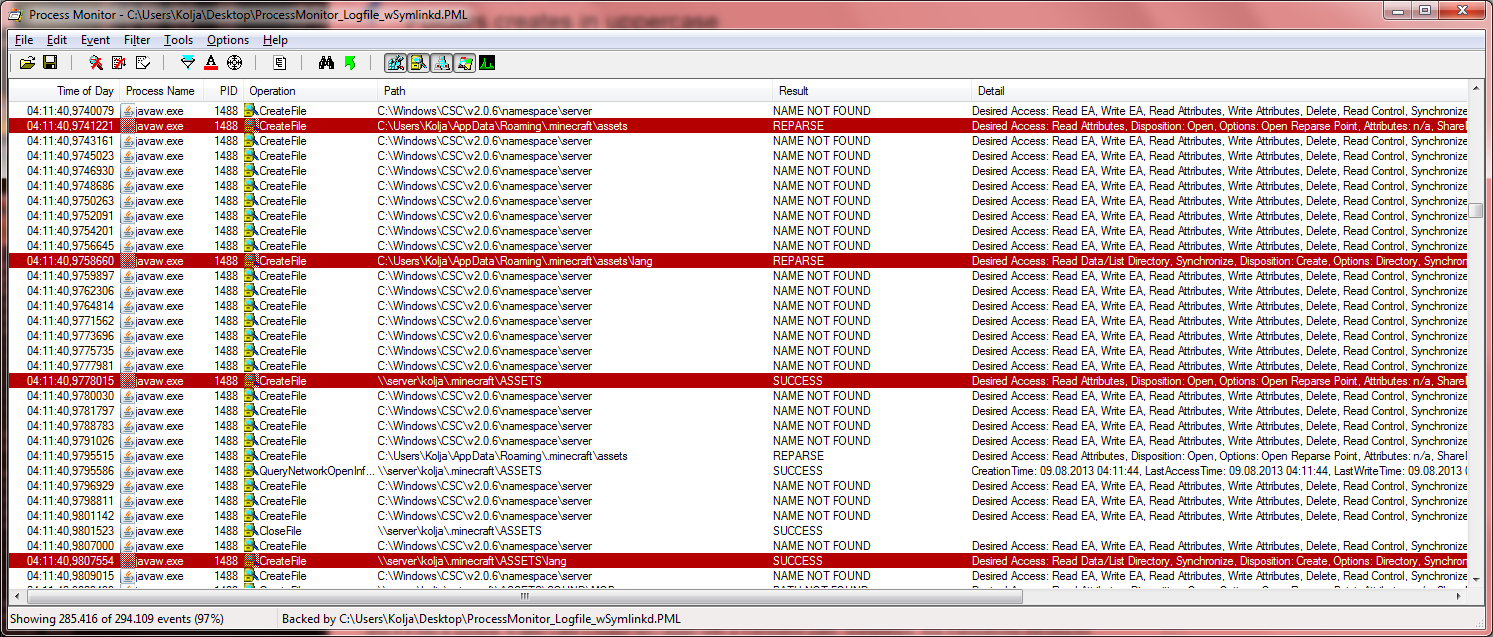Click the vertical scrollbar up arrow

click(x=1476, y=90)
